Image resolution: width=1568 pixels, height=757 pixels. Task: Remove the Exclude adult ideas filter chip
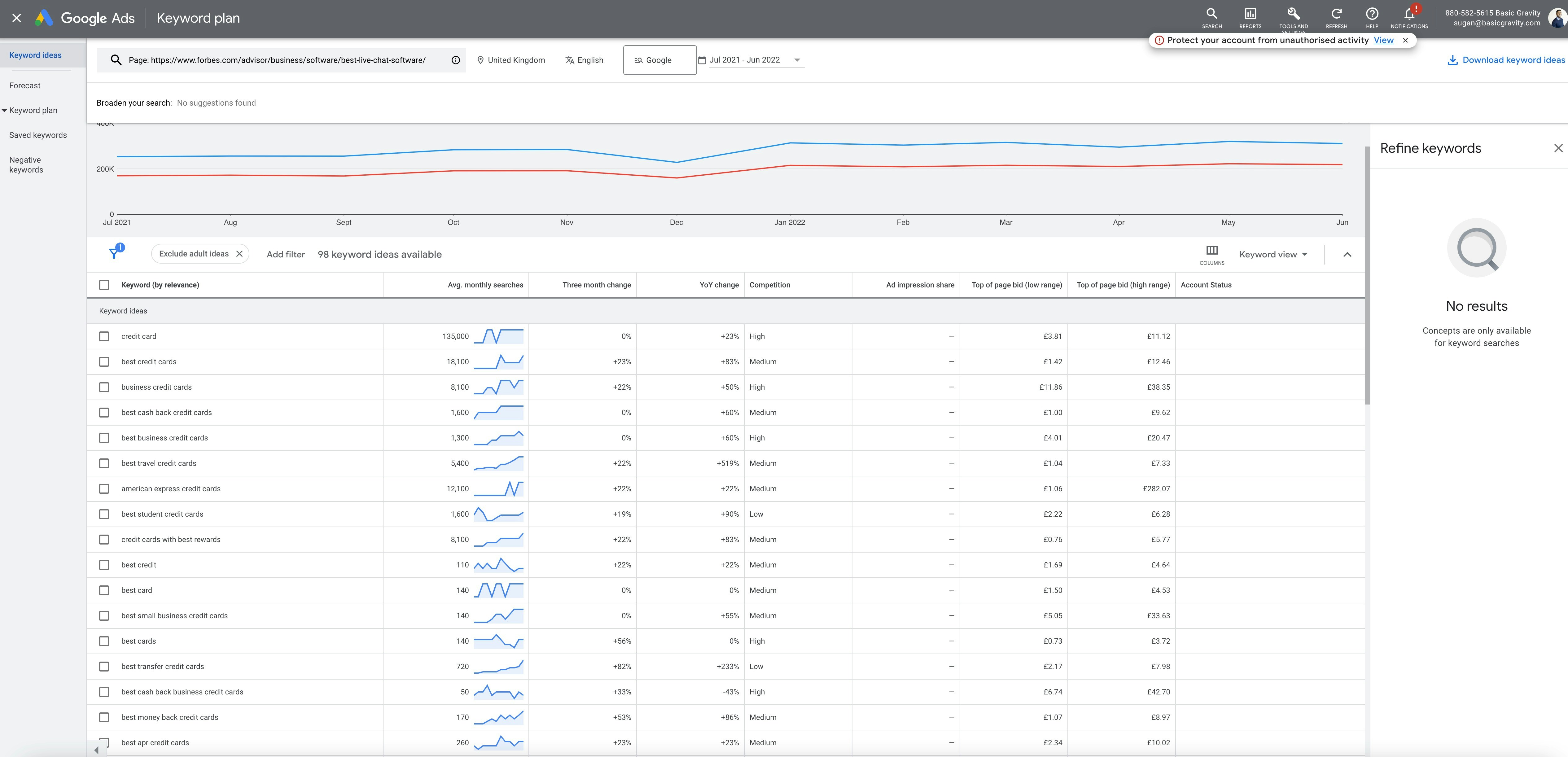(239, 254)
